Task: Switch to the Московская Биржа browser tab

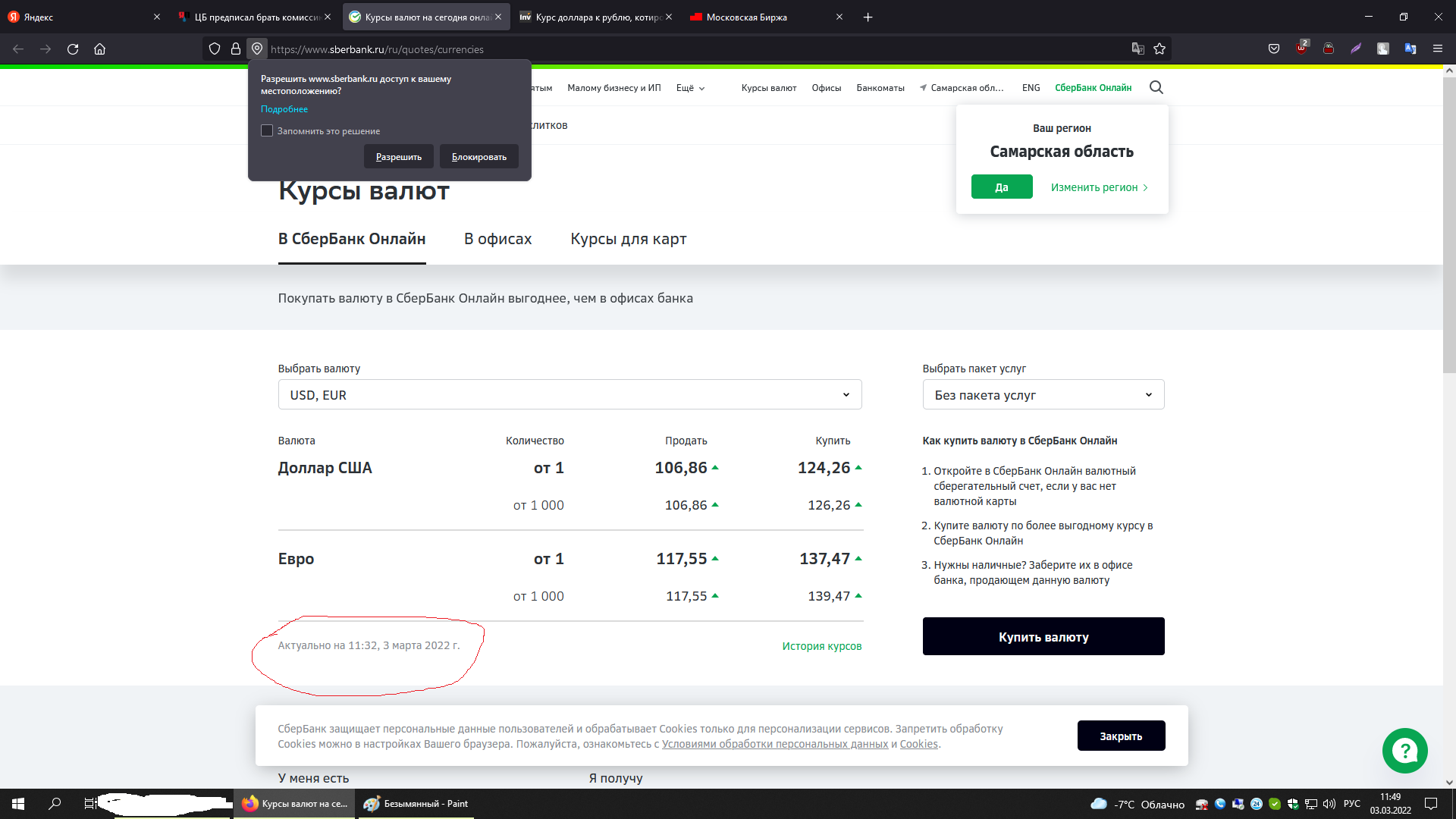Action: coord(766,17)
